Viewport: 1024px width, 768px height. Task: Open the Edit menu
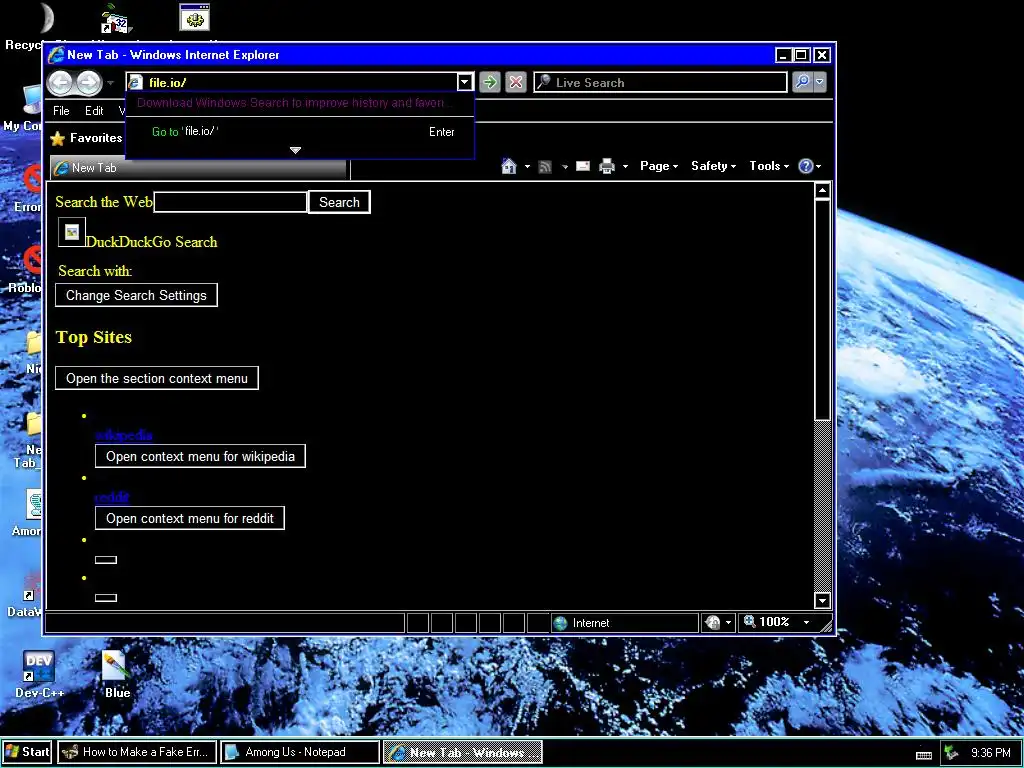94,111
